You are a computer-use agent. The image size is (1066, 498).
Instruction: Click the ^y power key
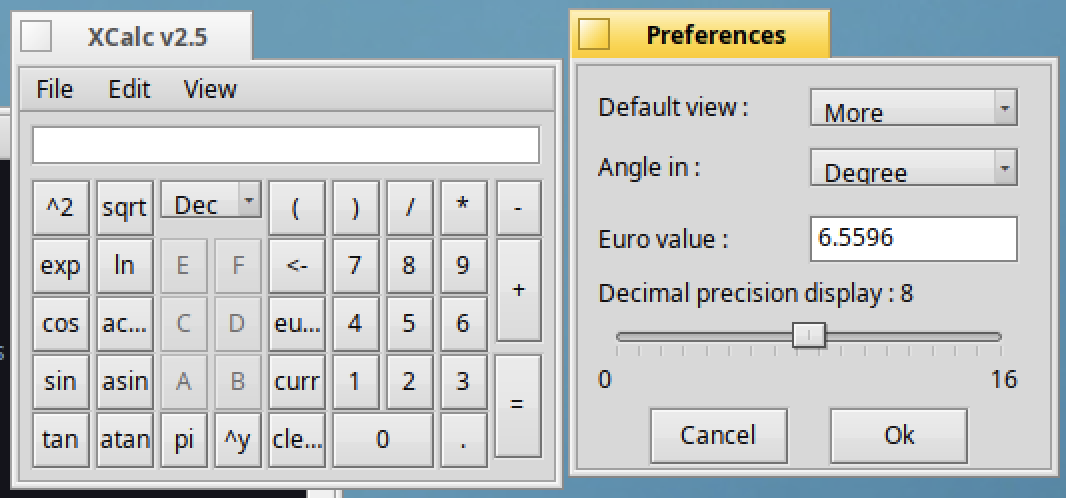pyautogui.click(x=238, y=440)
